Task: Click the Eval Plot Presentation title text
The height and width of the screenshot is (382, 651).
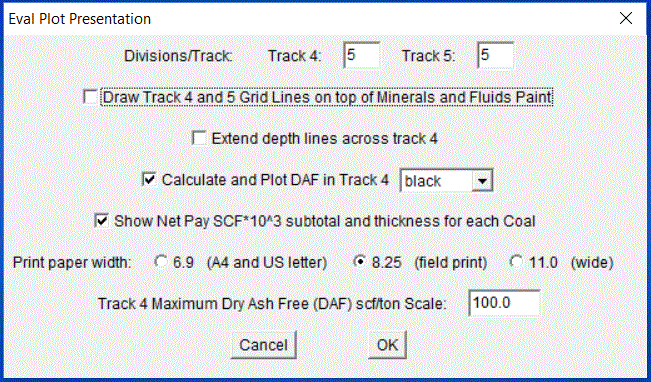Action: click(80, 19)
